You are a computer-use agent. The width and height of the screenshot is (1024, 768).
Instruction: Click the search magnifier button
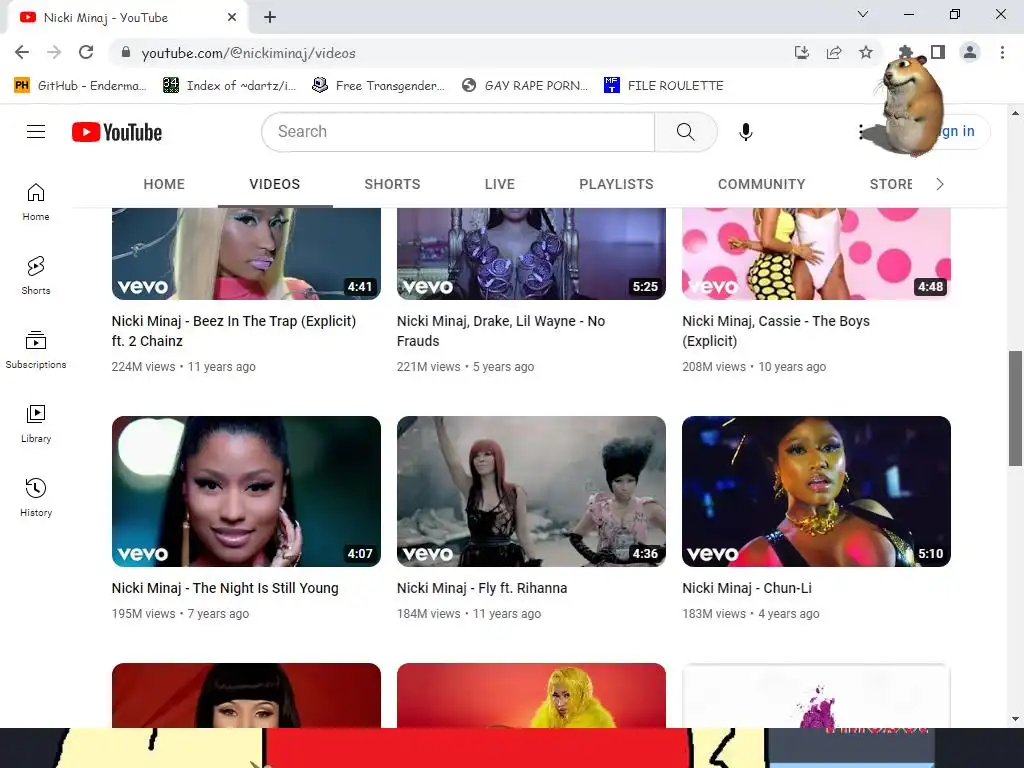pyautogui.click(x=686, y=132)
